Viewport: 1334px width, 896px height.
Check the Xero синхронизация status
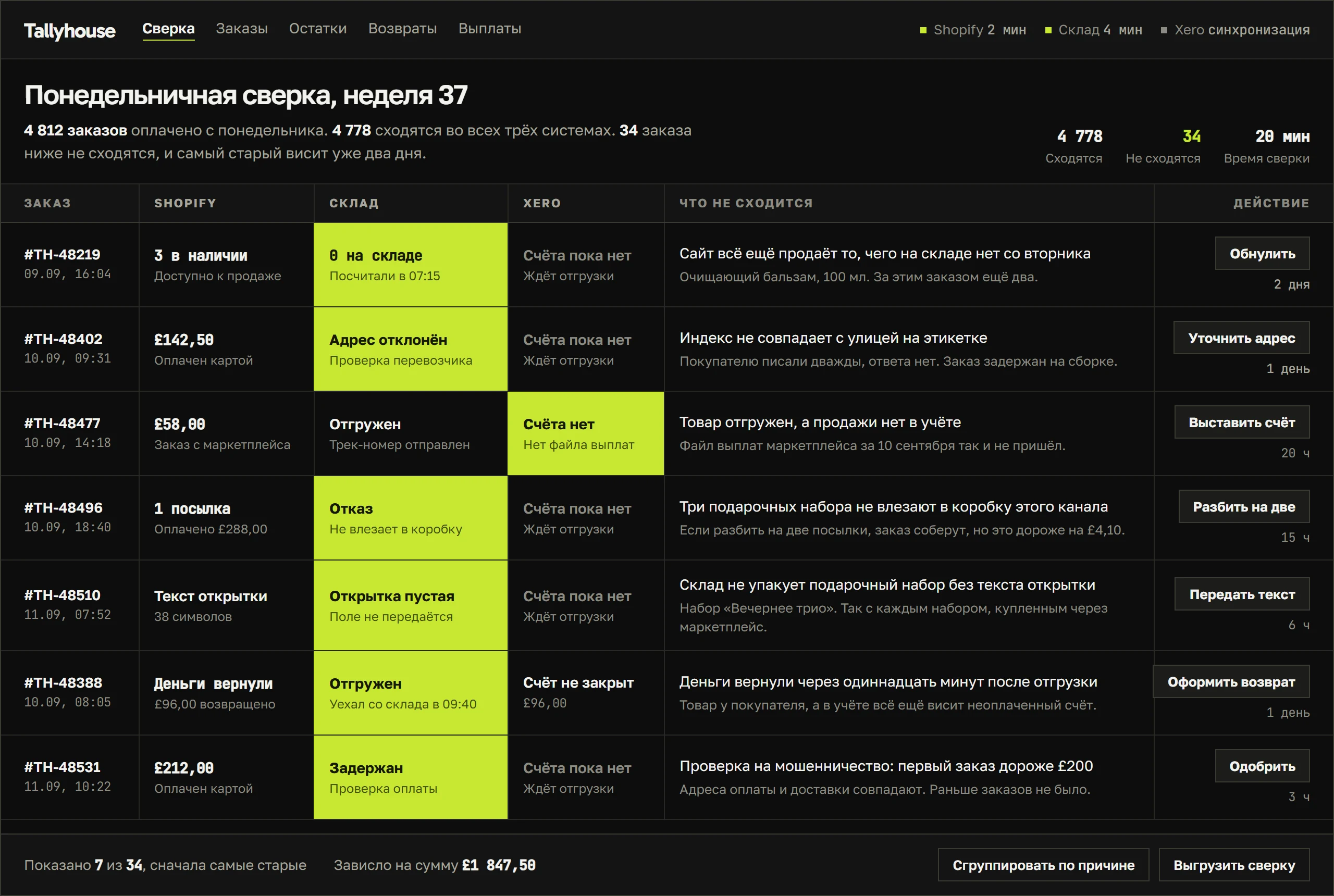(1235, 30)
